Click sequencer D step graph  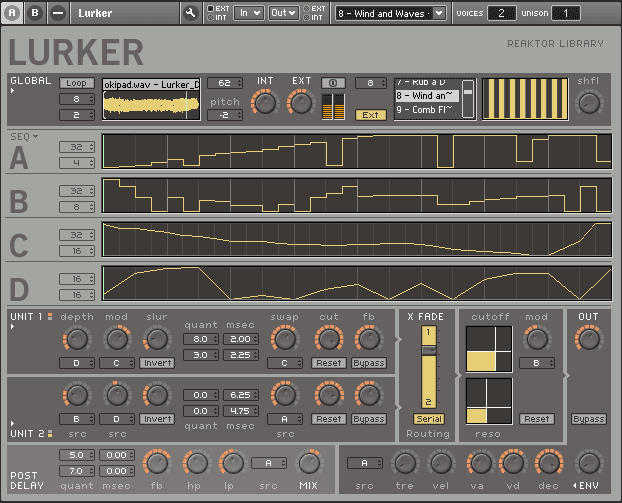pos(357,283)
